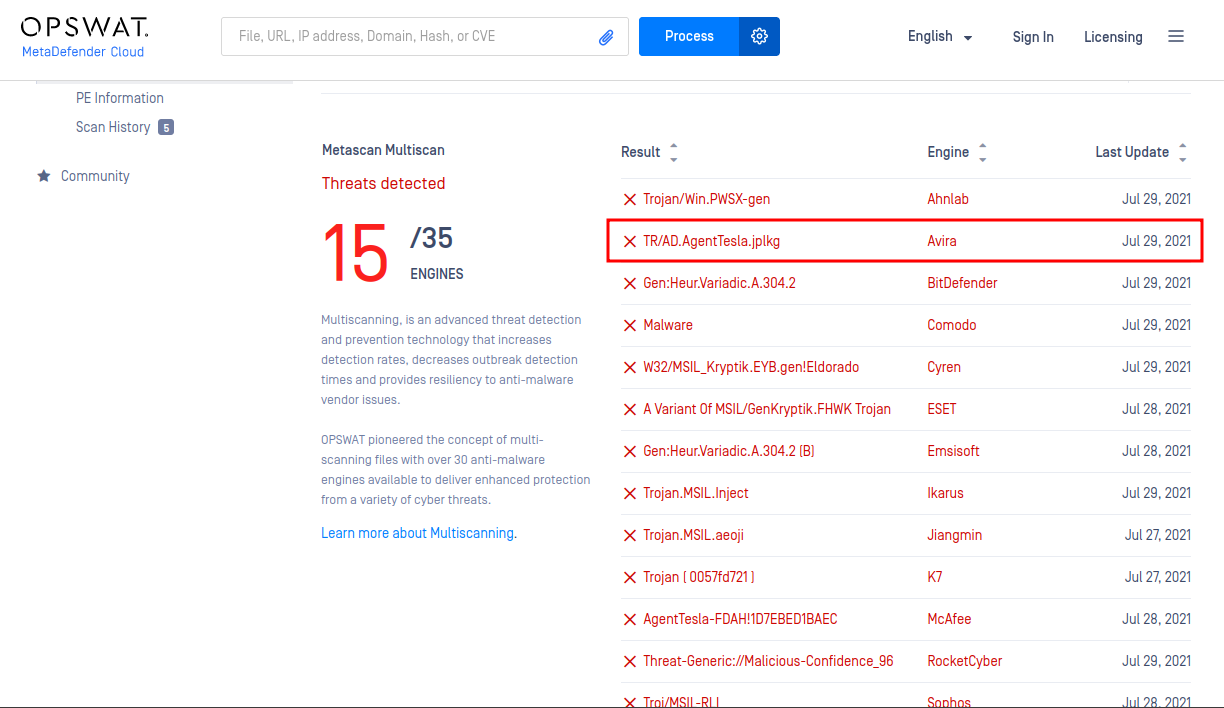Image resolution: width=1224 pixels, height=708 pixels.
Task: Click the red X beside Threat-Generic://Malicious-Confidence_96
Action: tap(630, 661)
